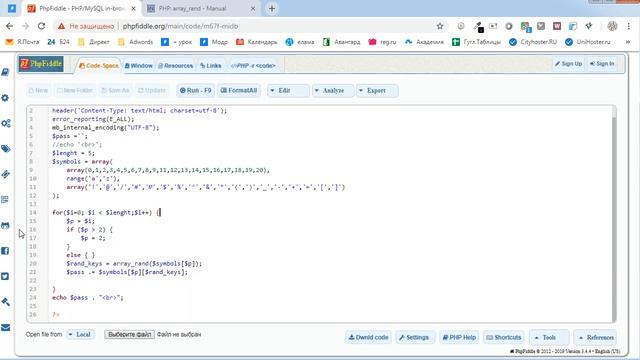Open editor Settings
The height and width of the screenshot is (360, 640).
coord(414,338)
